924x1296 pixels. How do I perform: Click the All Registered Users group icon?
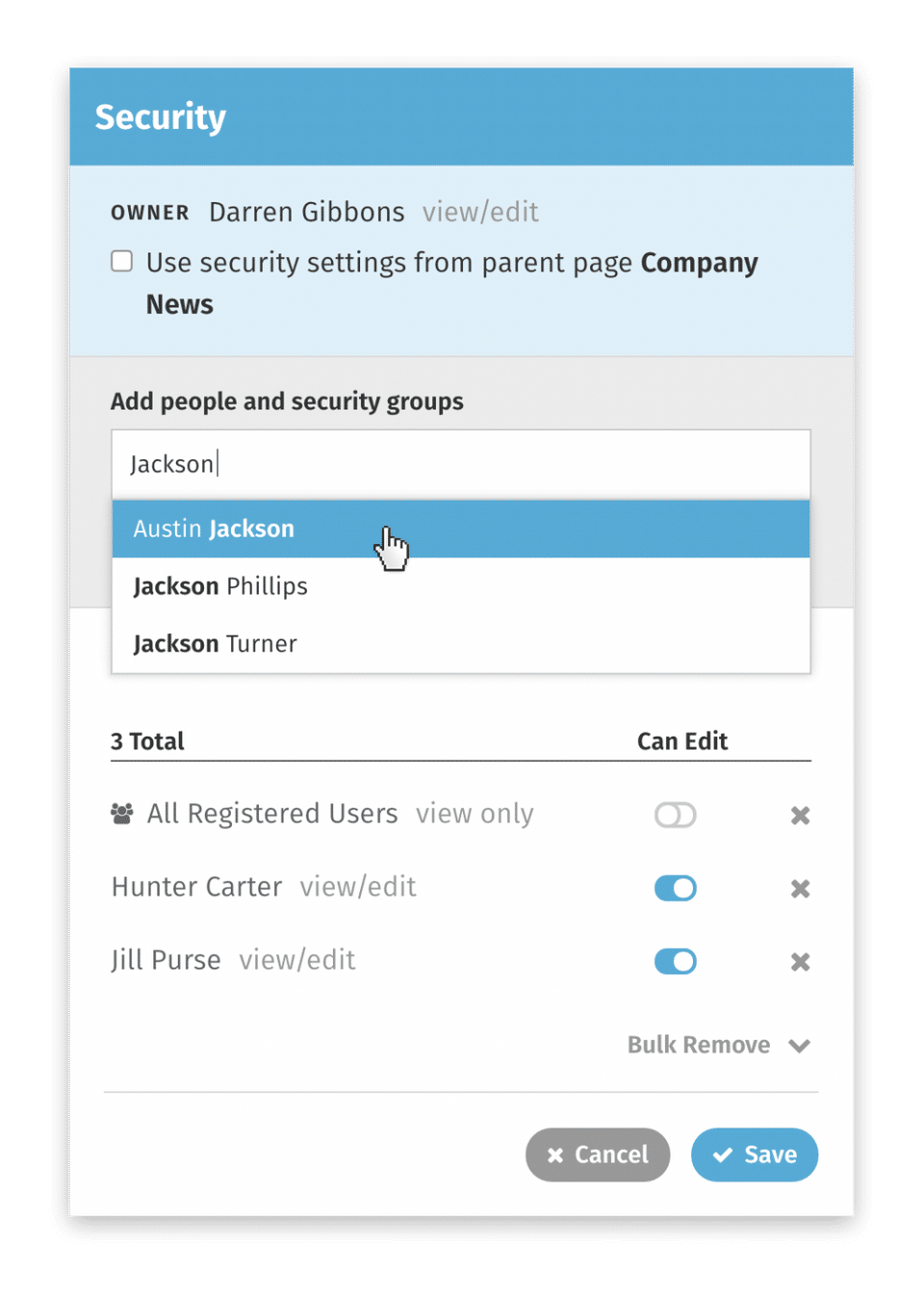[x=122, y=815]
